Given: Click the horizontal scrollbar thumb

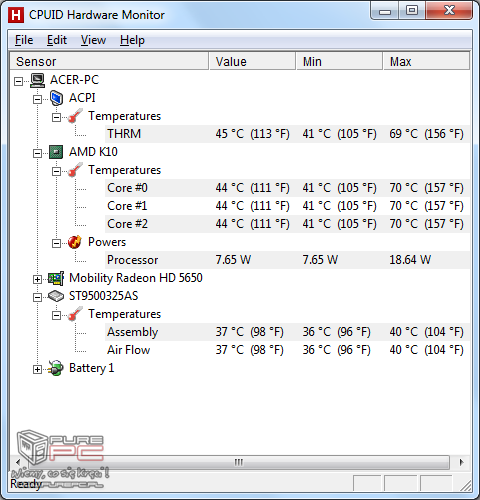Looking at the screenshot, I should (239, 462).
